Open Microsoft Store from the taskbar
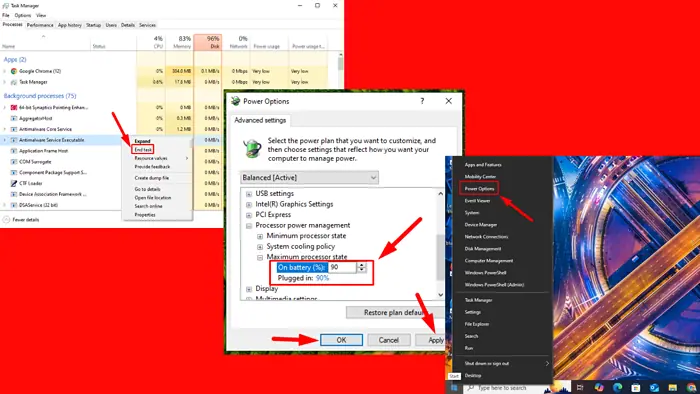 click(x=636, y=387)
